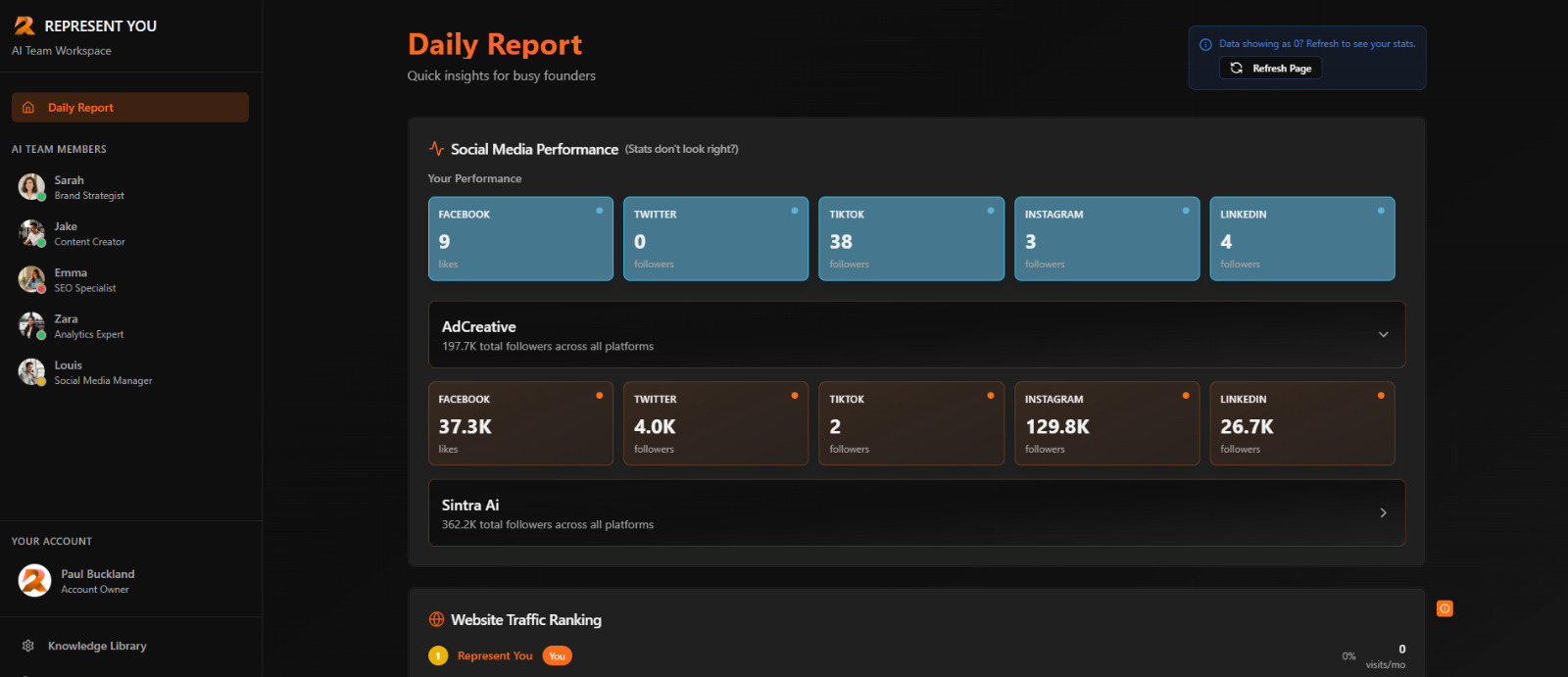Click the Refresh Page button

click(x=1270, y=69)
